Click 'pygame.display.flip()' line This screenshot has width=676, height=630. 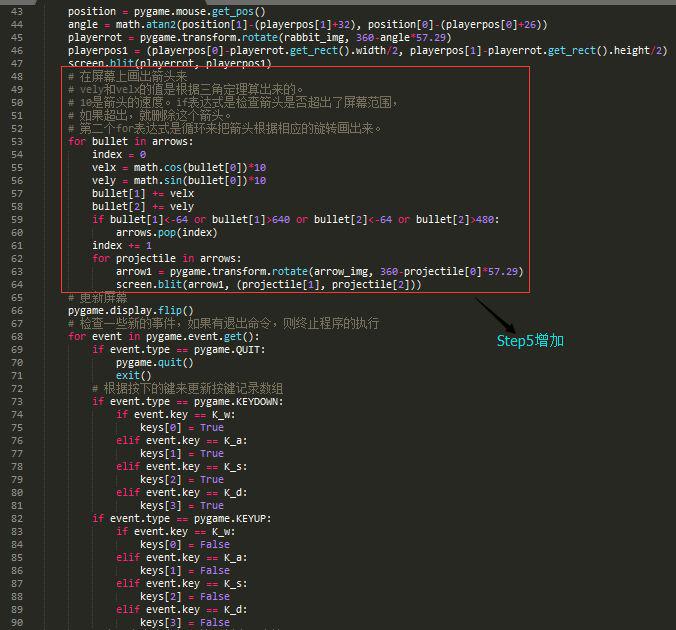click(131, 310)
